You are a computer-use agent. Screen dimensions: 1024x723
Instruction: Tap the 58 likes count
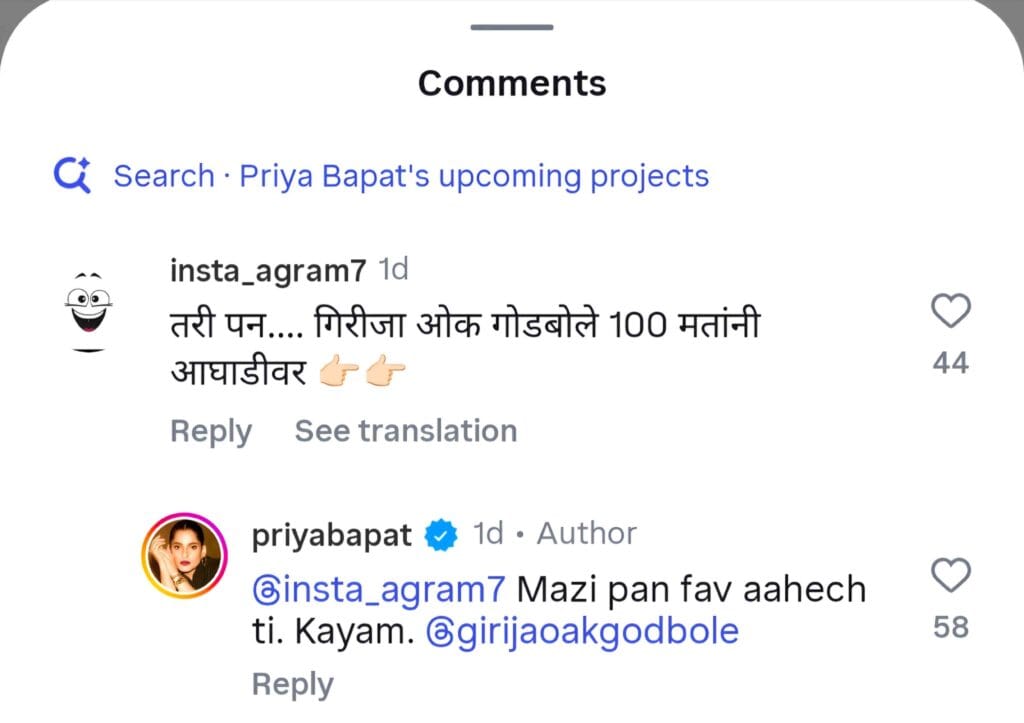[x=950, y=627]
